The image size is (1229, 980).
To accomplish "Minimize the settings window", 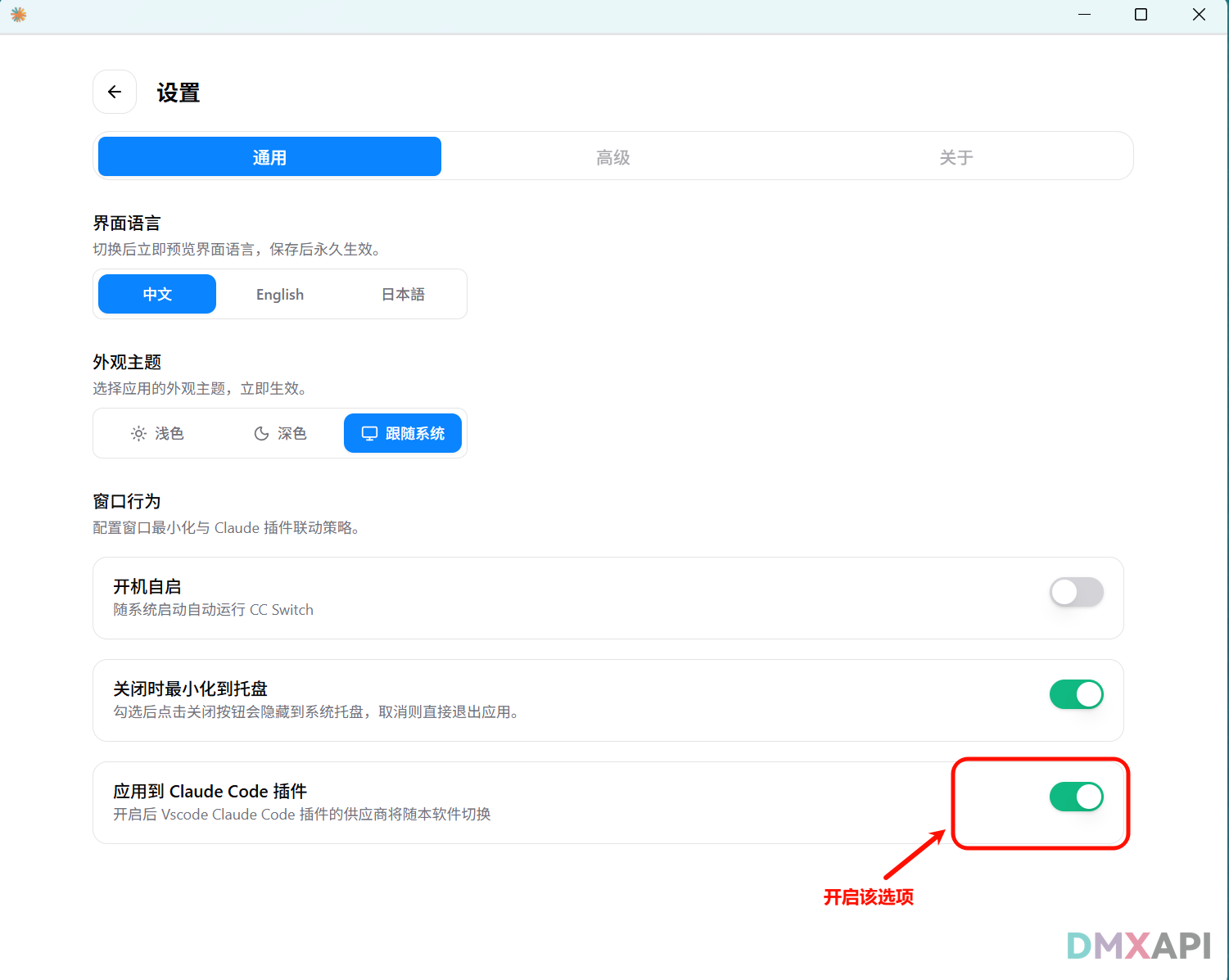I will pos(1084,15).
